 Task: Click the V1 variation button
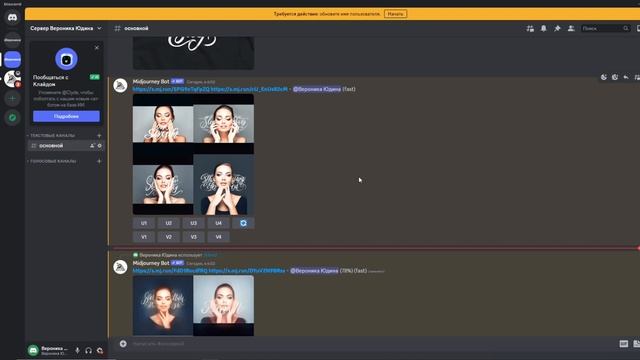(x=144, y=237)
